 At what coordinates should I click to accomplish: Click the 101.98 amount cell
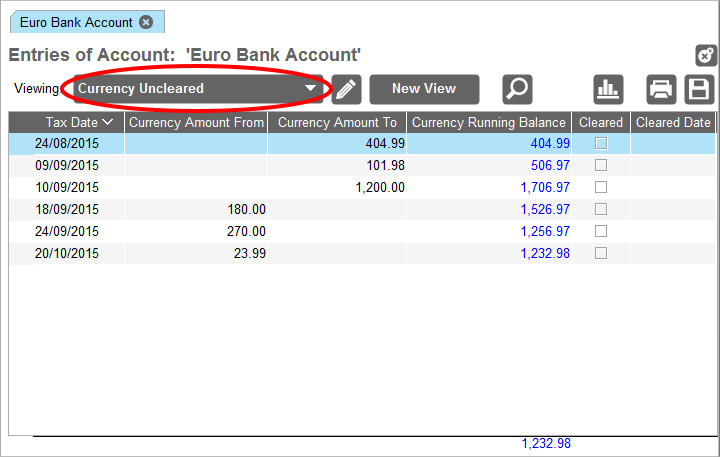click(x=337, y=165)
